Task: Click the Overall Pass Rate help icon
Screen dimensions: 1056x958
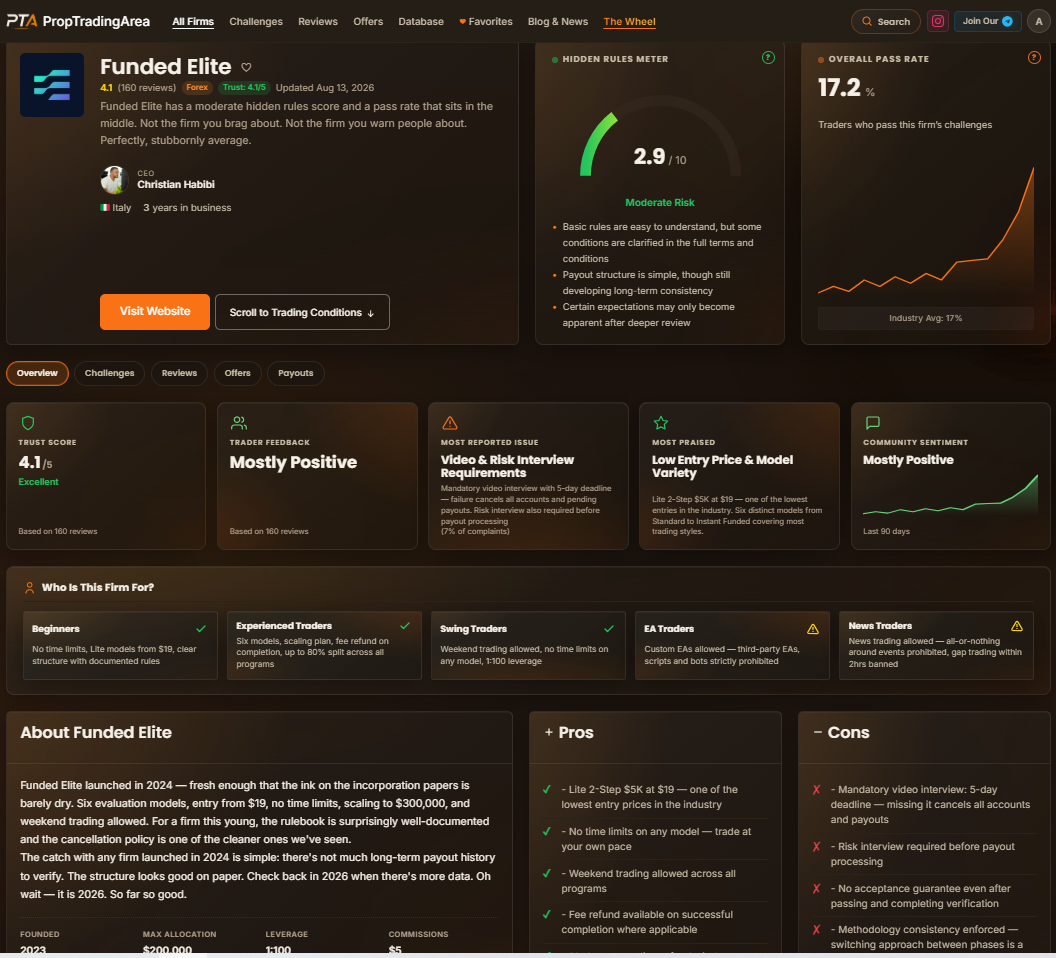Action: [x=1034, y=58]
